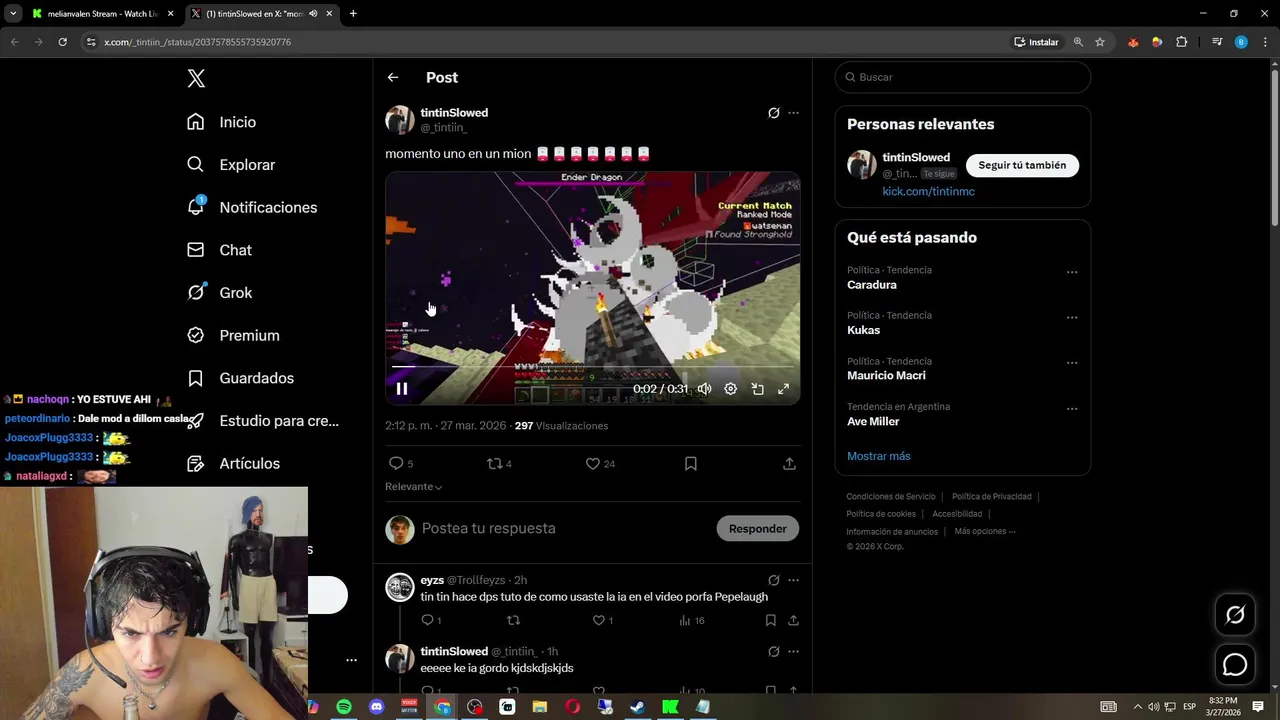This screenshot has height=720, width=1280.
Task: Open tintinSlowed's profile avatar on the post
Action: 400,120
